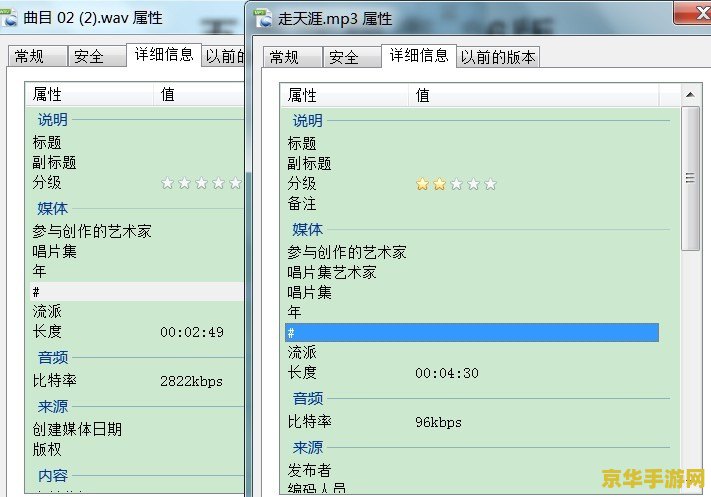Click 音频 group header in mp3 window
Viewport: 711px width, 497px height.
[x=307, y=399]
